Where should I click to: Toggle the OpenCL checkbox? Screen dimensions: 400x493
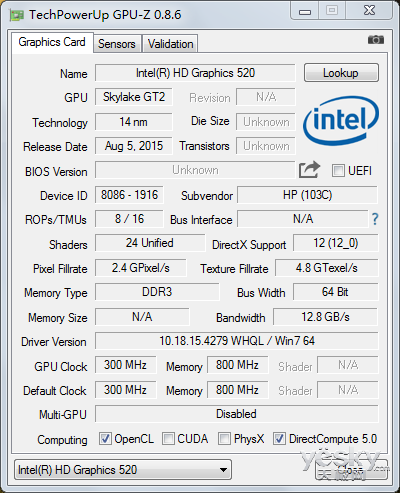(x=105, y=438)
